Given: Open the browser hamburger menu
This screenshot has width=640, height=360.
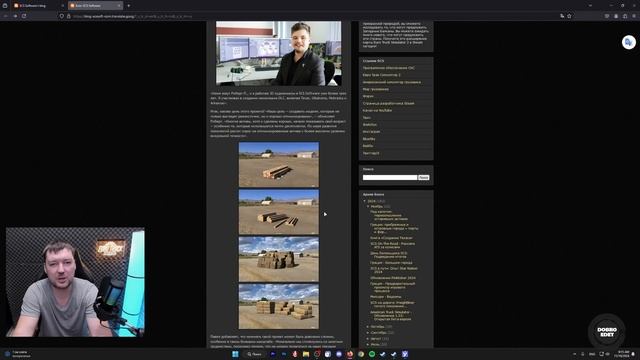Looking at the screenshot, I should point(634,16).
